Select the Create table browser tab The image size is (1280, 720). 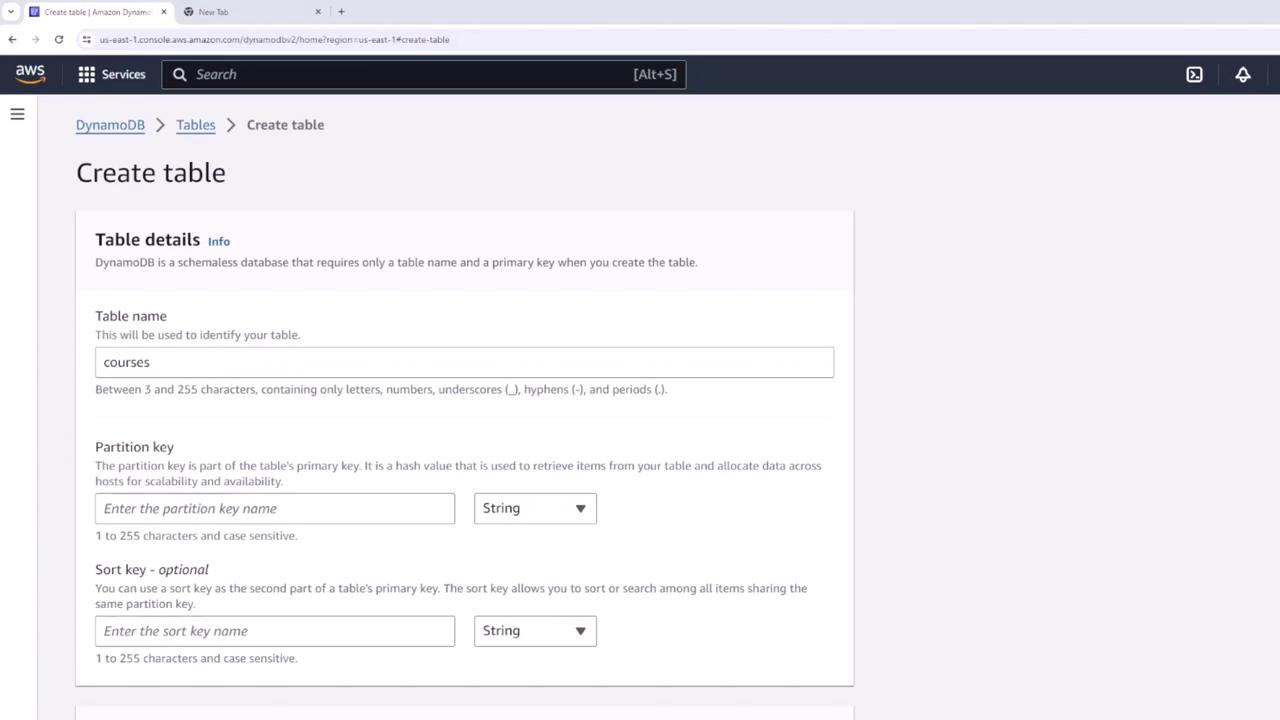click(x=97, y=12)
